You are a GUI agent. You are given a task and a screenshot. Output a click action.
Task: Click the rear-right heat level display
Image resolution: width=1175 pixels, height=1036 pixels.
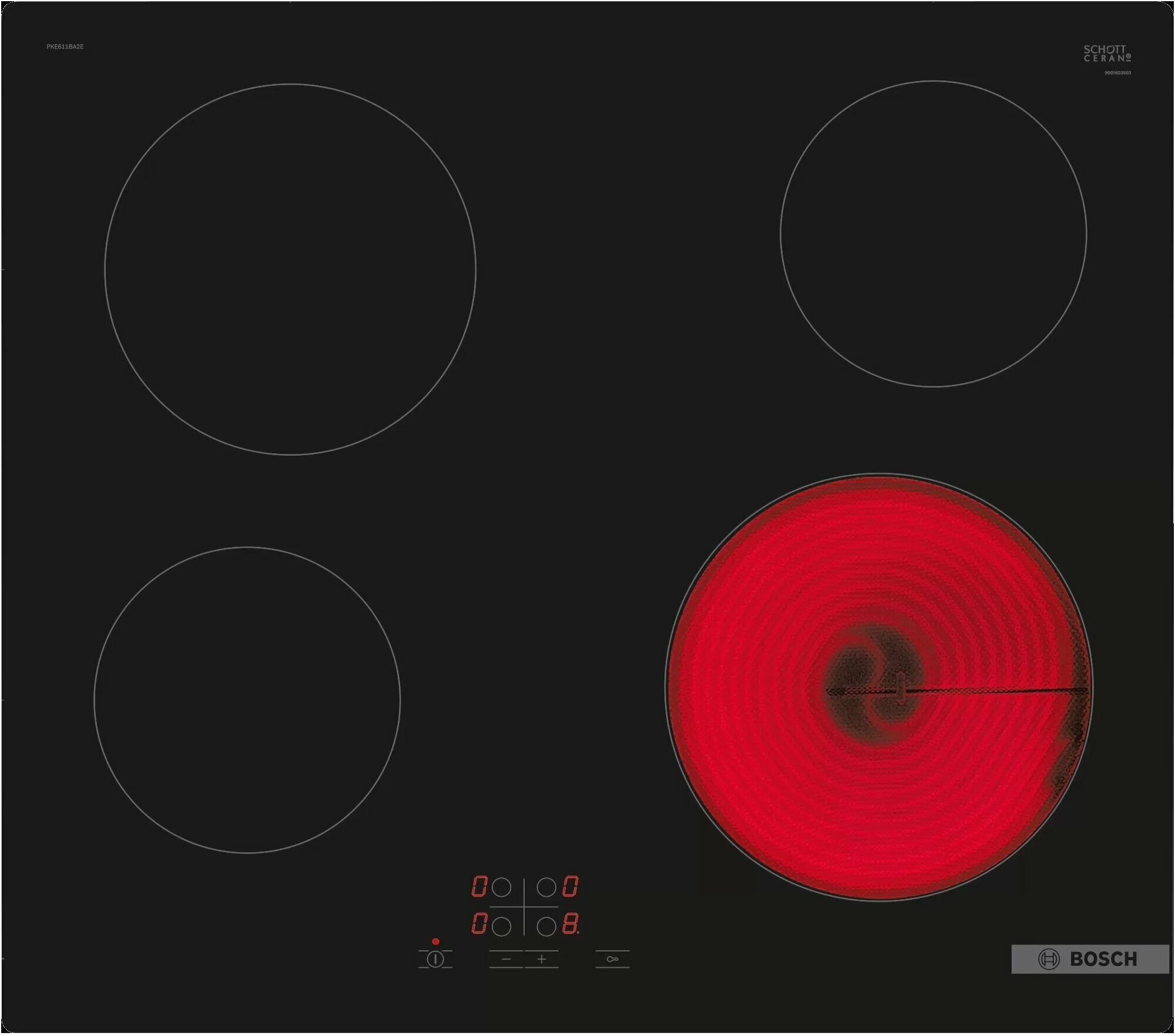570,887
